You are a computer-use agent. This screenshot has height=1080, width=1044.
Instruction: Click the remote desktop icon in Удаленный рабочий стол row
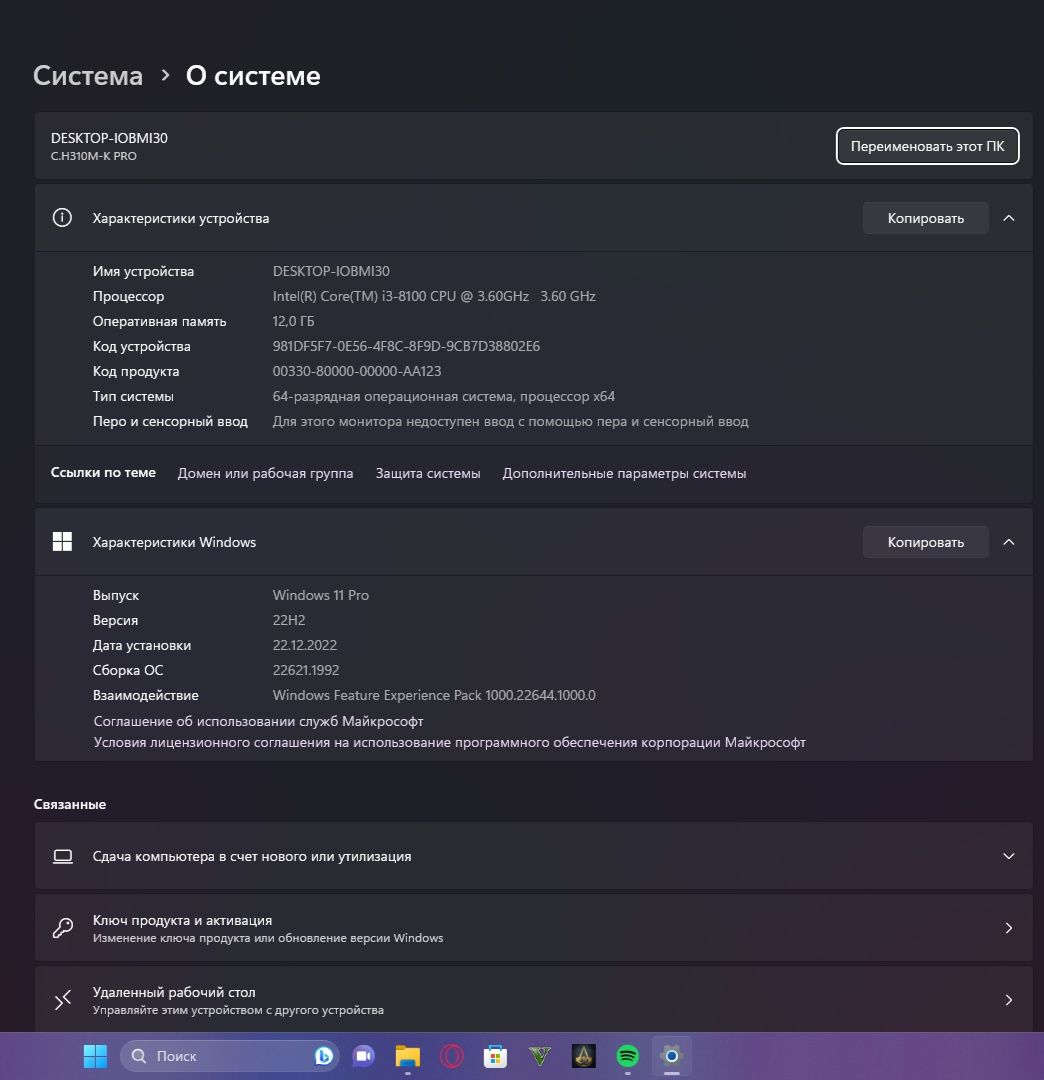63,999
